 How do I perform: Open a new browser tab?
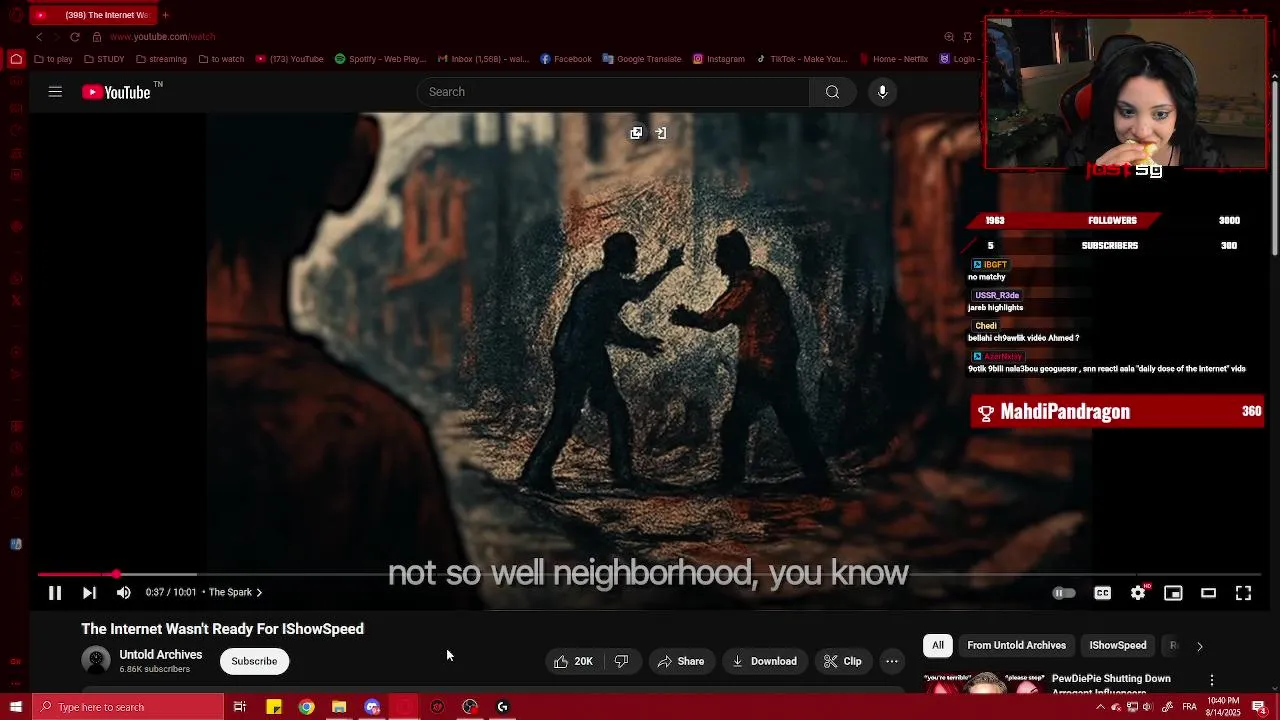point(165,15)
